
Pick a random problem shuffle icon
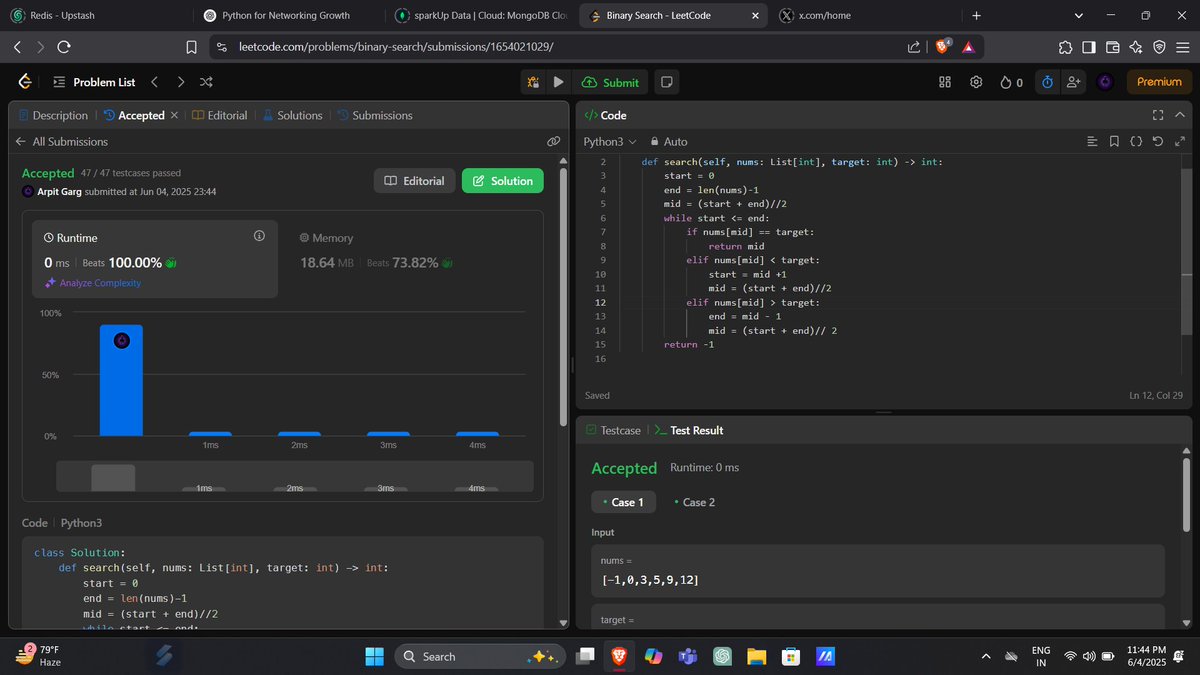(205, 82)
